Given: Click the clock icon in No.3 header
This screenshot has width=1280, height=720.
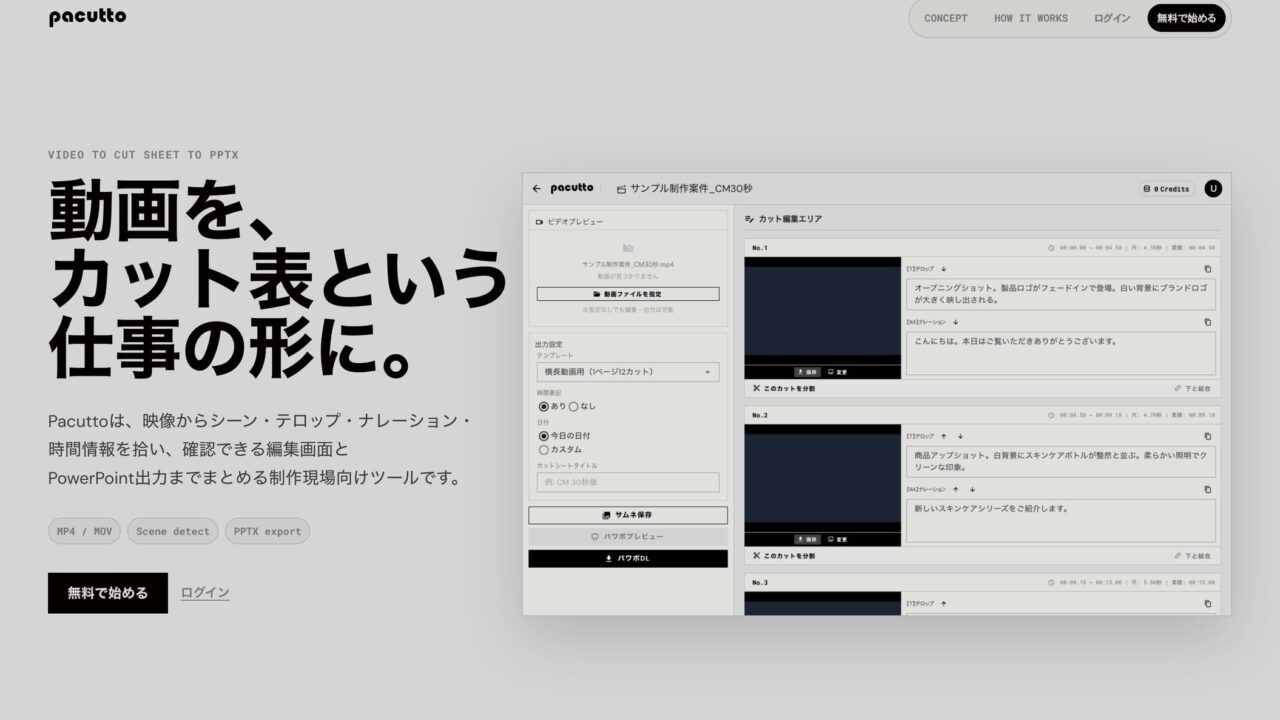Looking at the screenshot, I should pyautogui.click(x=1051, y=581).
